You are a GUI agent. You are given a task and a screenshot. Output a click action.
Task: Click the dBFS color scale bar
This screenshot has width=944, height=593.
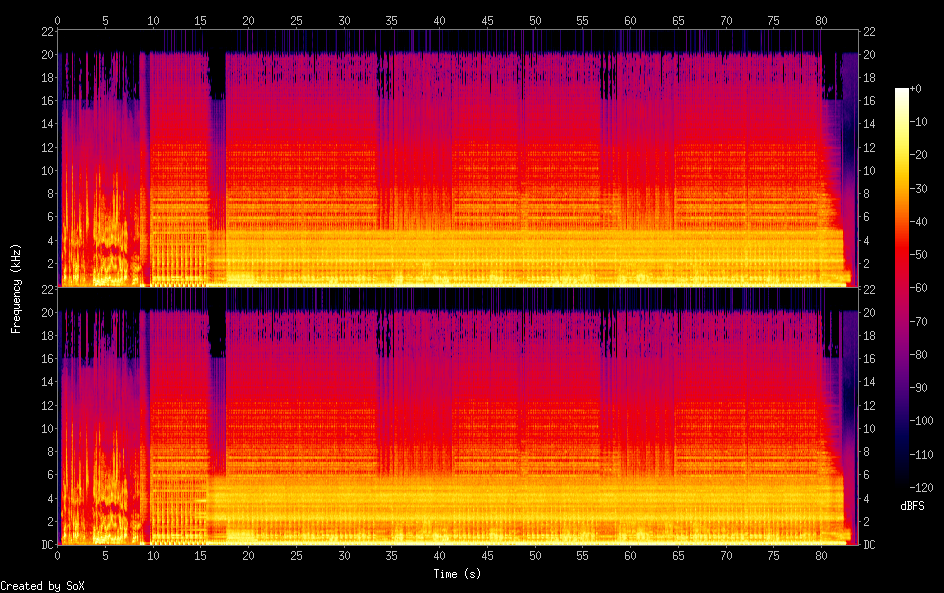[901, 288]
